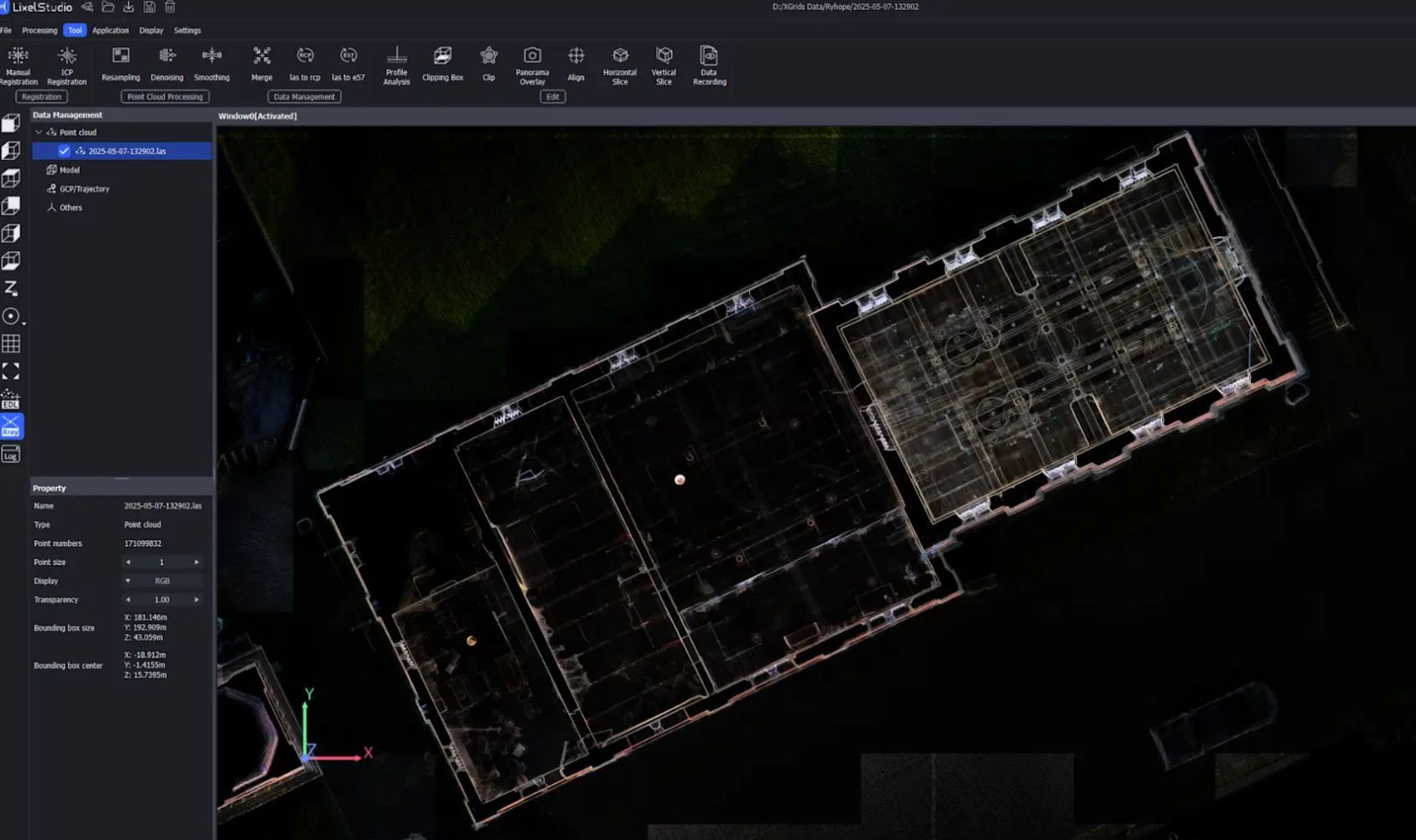Select the Merge point clouds tool
The image size is (1416, 840).
point(261,64)
